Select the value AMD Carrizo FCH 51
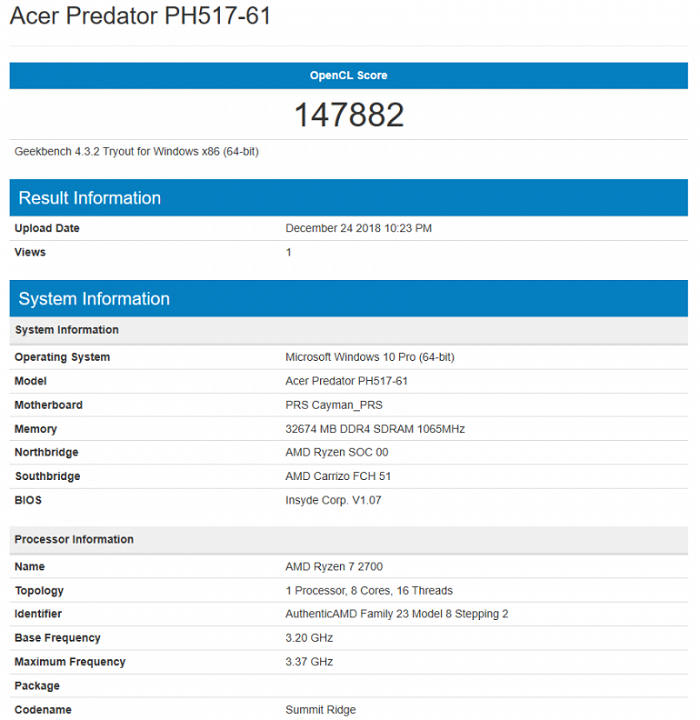Image resolution: width=700 pixels, height=720 pixels. (x=338, y=477)
